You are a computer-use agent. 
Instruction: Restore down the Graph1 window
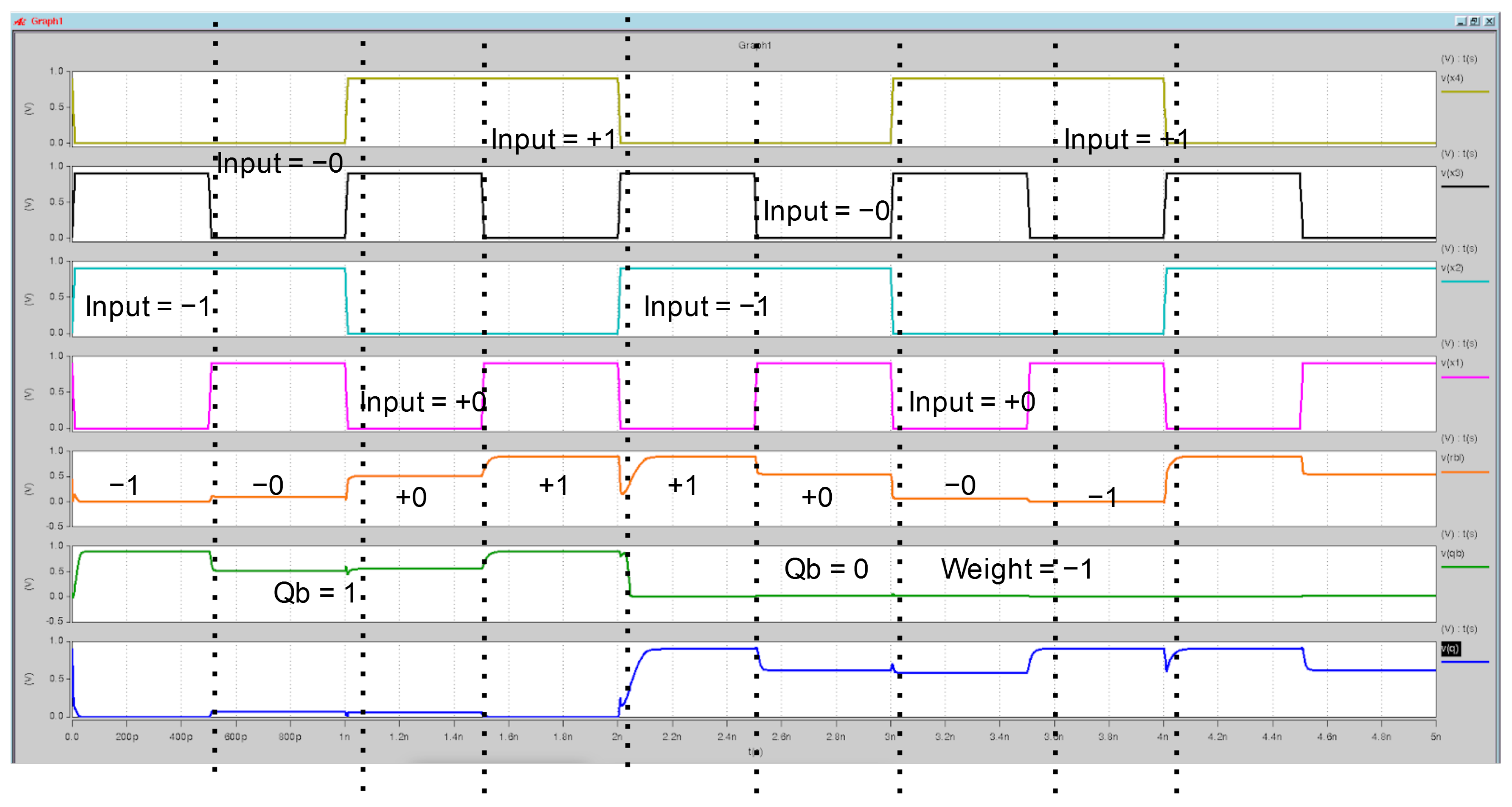point(1475,22)
